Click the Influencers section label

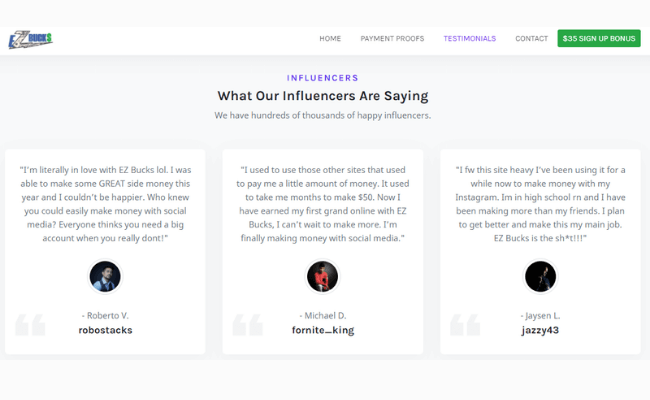pyautogui.click(x=323, y=78)
